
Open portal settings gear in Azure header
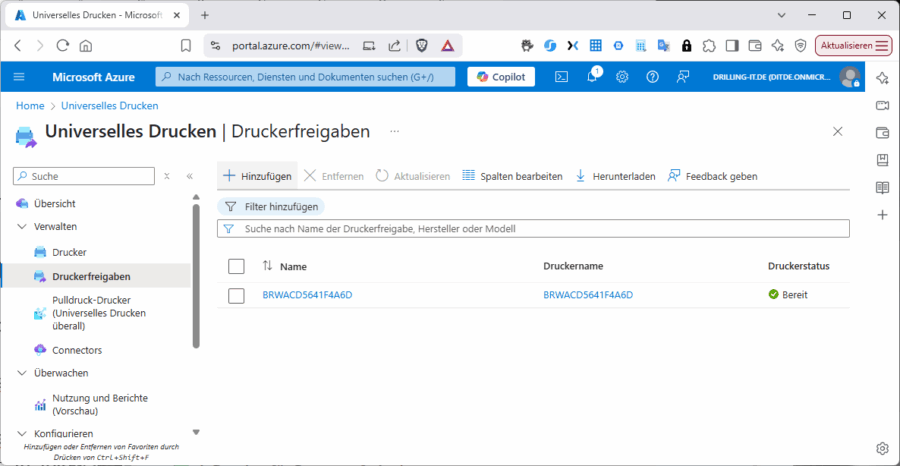622,77
